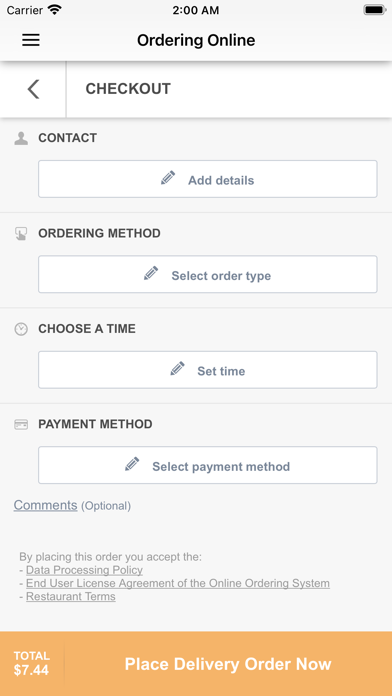Add contact details
This screenshot has width=392, height=696.
click(208, 179)
